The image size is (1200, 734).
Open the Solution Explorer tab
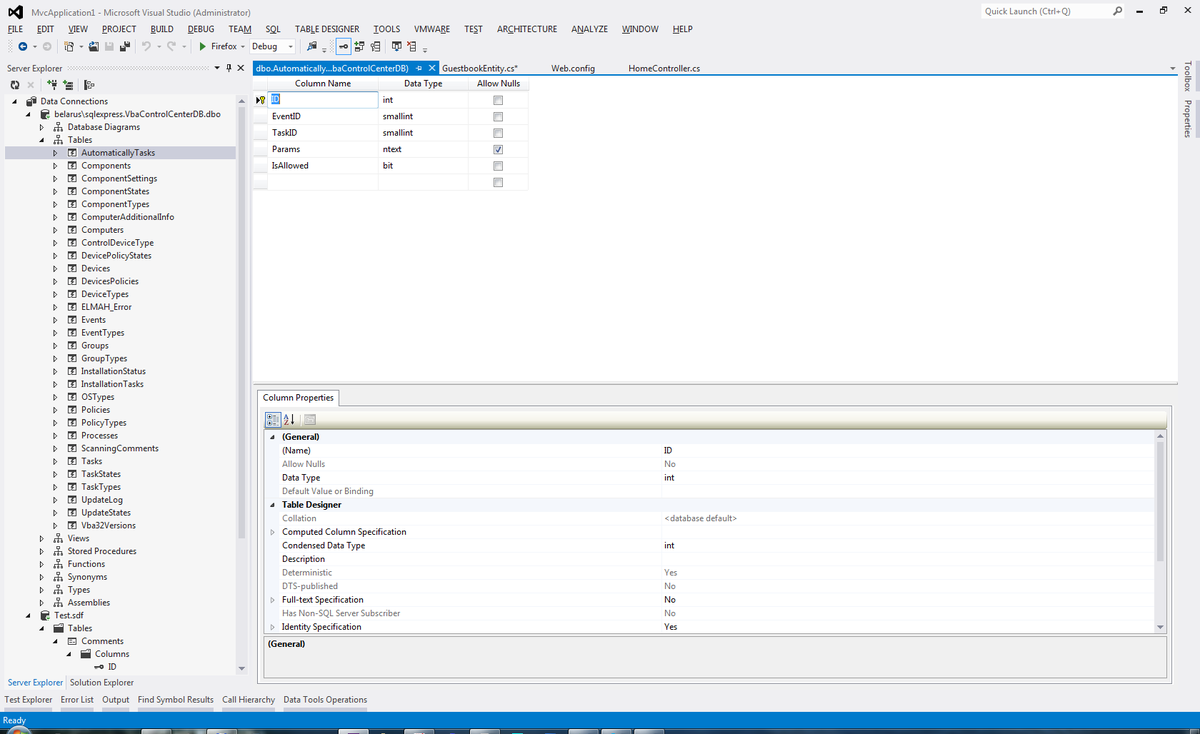click(x=101, y=682)
